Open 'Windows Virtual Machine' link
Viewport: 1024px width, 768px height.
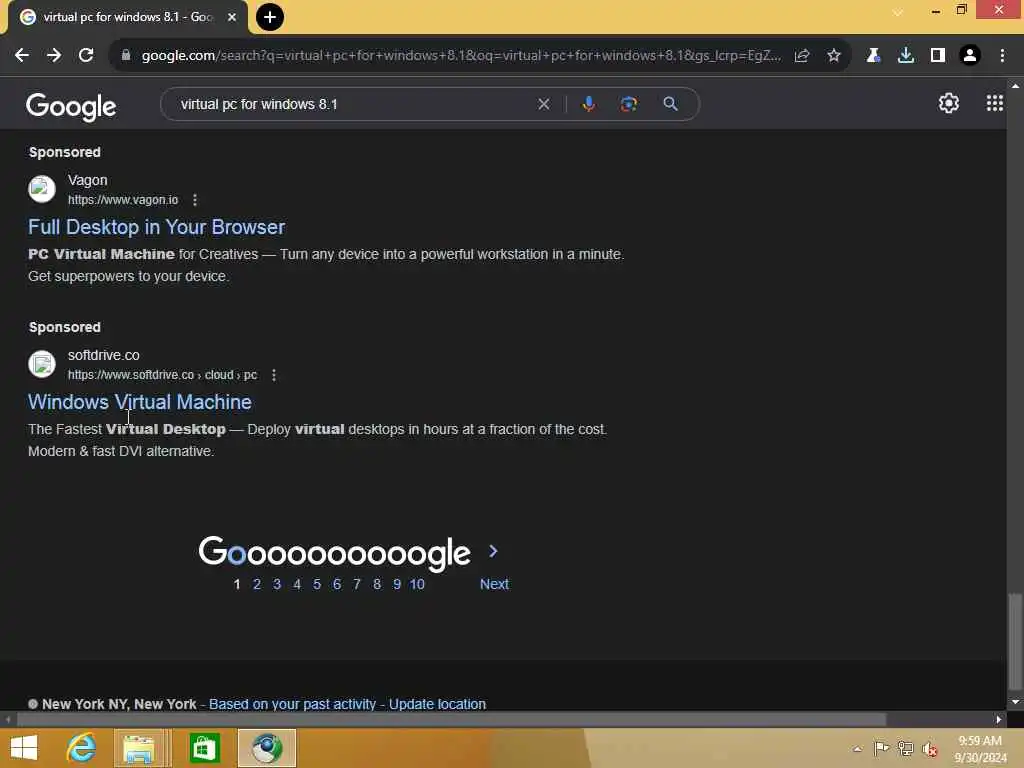[x=140, y=402]
